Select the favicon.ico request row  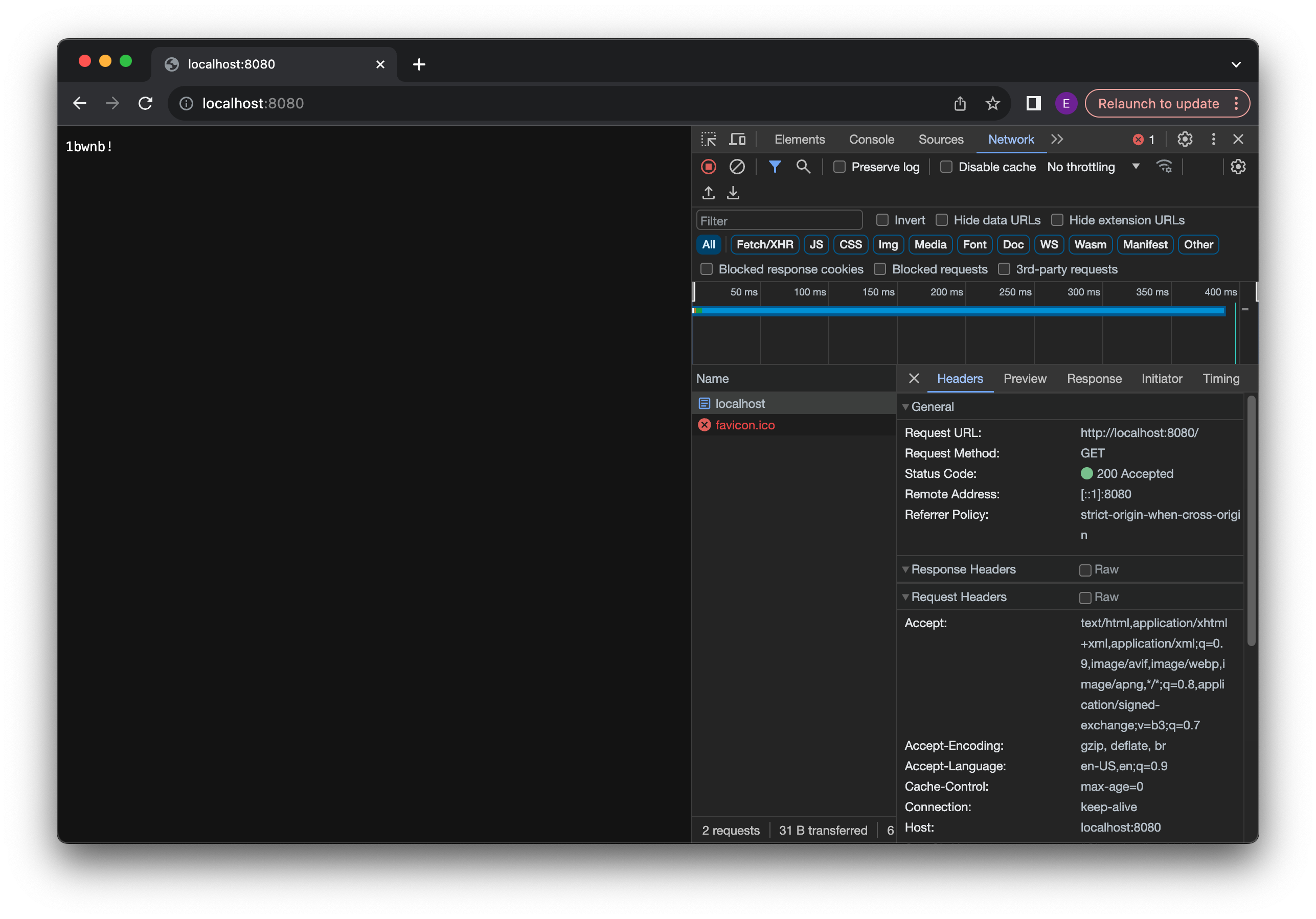[744, 425]
